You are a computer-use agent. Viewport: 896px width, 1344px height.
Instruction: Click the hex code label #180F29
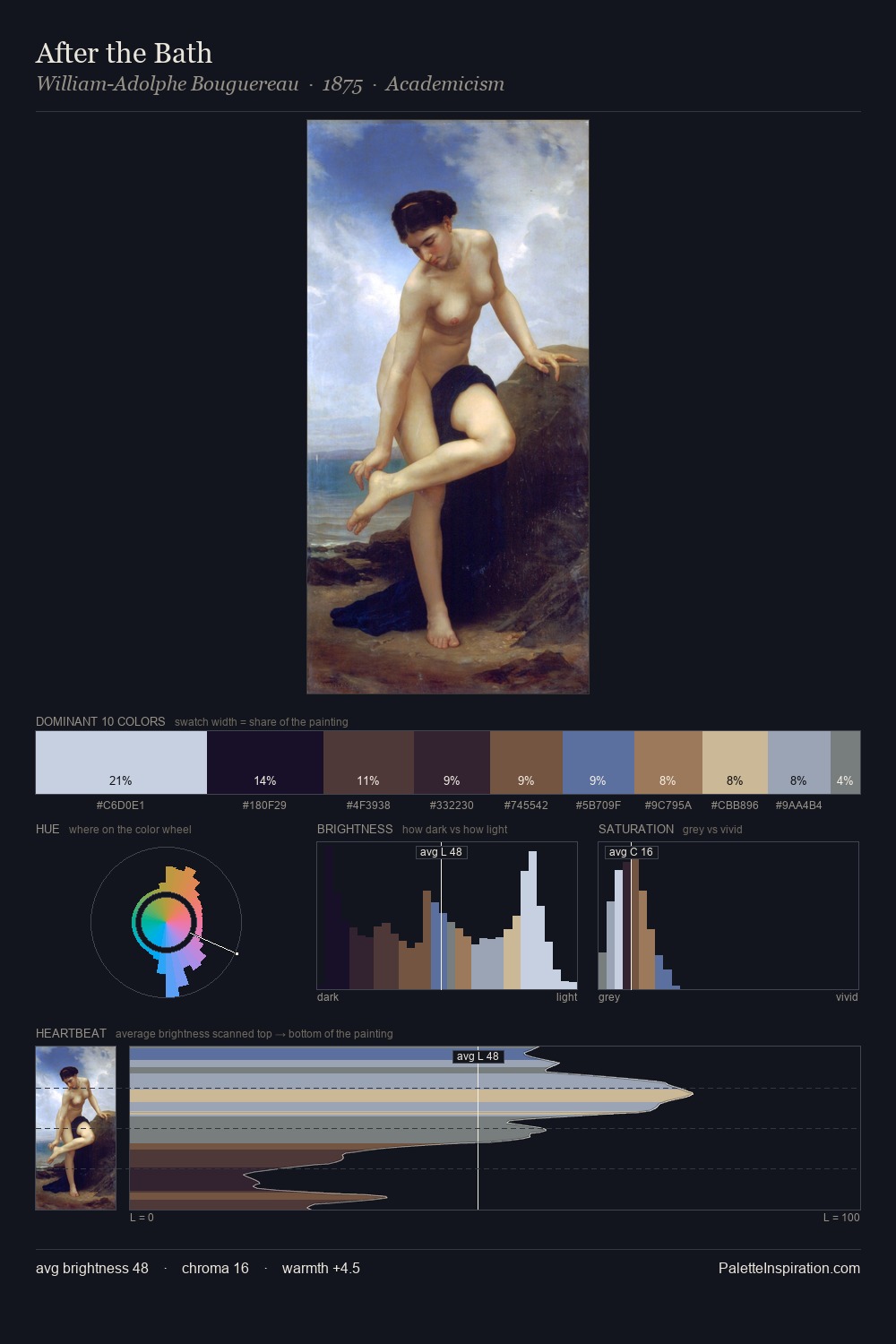tap(264, 806)
